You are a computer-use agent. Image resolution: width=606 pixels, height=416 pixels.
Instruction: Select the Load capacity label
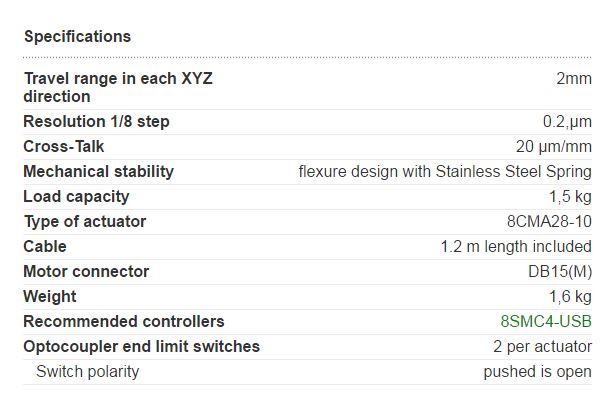click(76, 197)
